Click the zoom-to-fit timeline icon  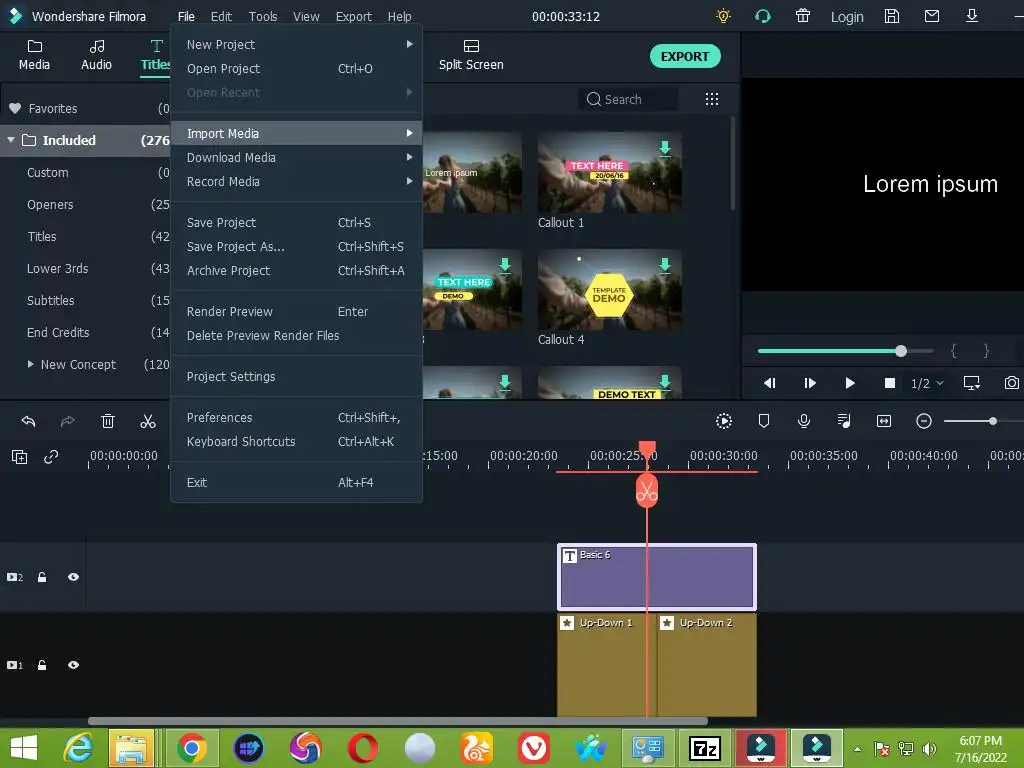tap(884, 421)
